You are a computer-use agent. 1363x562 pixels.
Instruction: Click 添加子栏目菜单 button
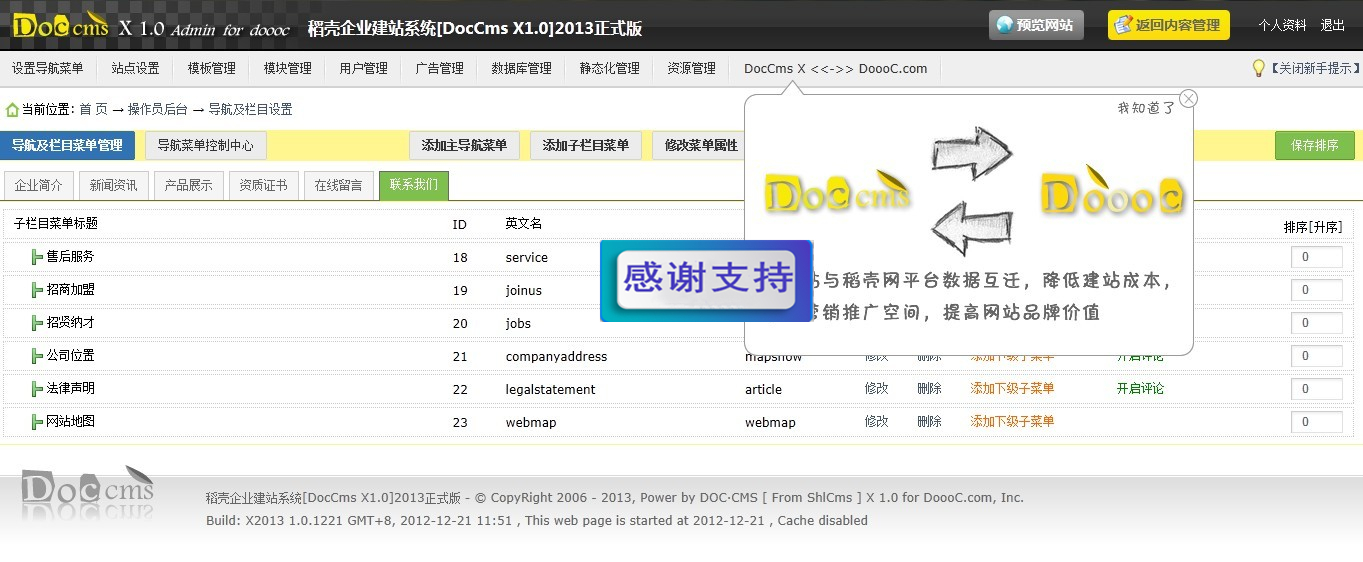pyautogui.click(x=585, y=145)
